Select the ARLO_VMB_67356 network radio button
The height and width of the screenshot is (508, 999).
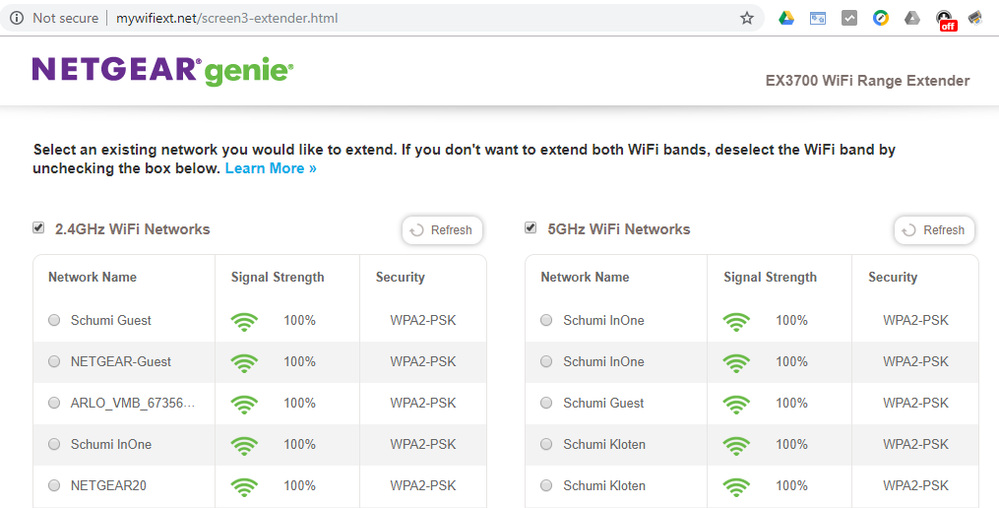pyautogui.click(x=54, y=403)
